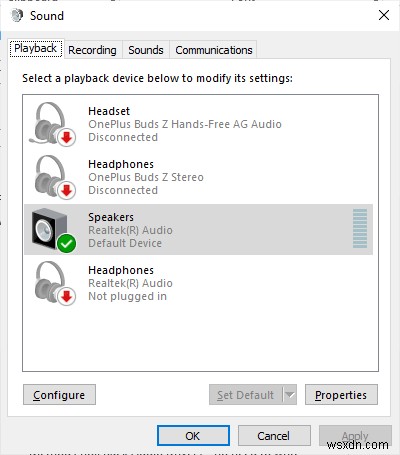This screenshot has width=400, height=455.
Task: Open the Sounds tab
Action: click(146, 50)
